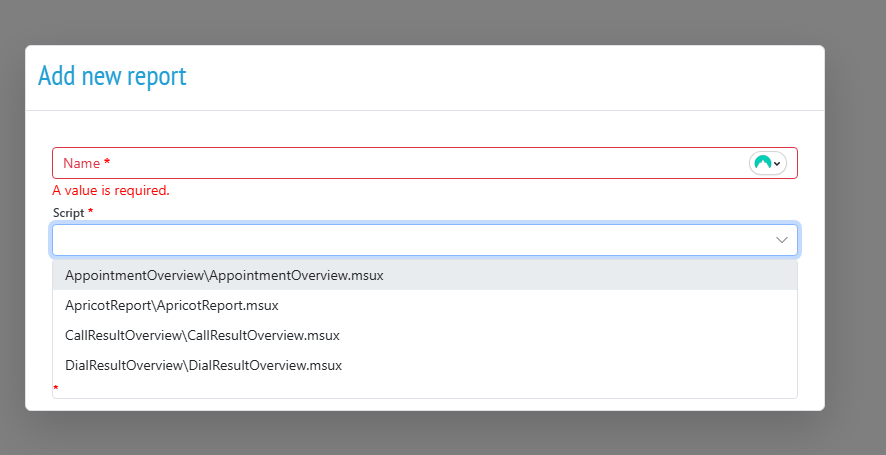Viewport: 886px width, 455px height.
Task: Choose ApricotReport\ApricotReport.msux script option
Action: [171, 305]
